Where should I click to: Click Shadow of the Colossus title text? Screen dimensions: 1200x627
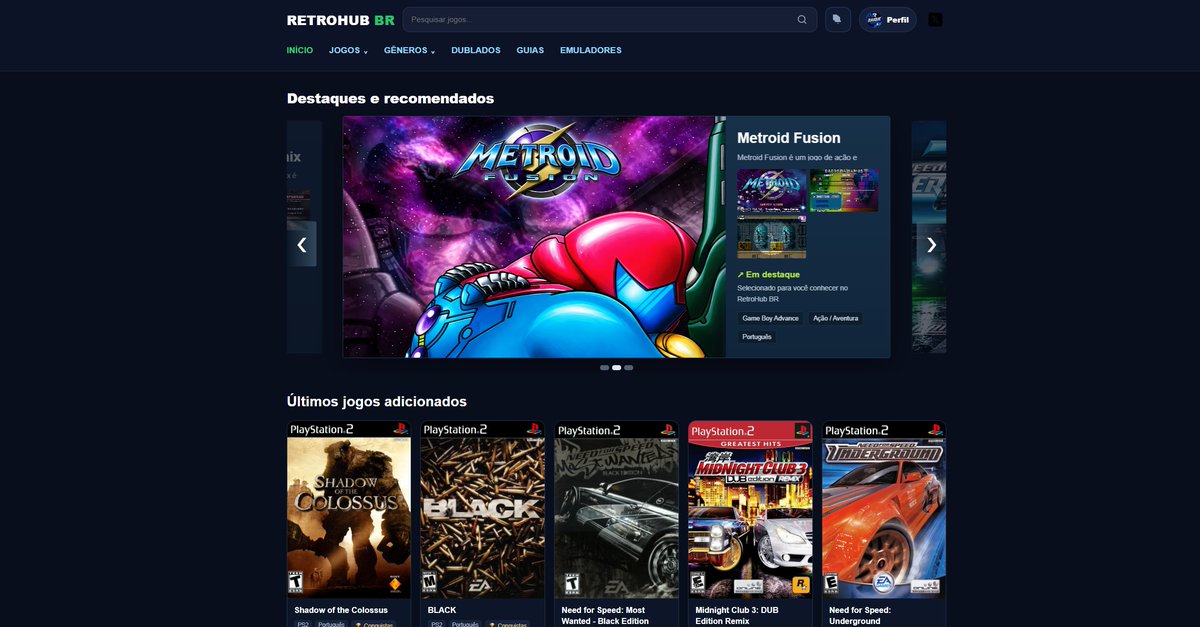tap(341, 610)
